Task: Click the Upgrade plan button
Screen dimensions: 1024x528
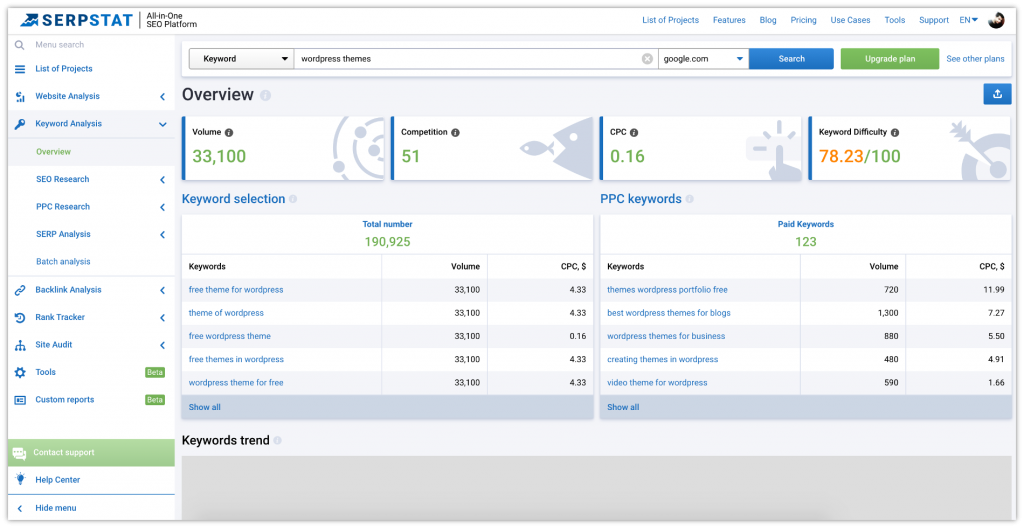Action: point(890,59)
